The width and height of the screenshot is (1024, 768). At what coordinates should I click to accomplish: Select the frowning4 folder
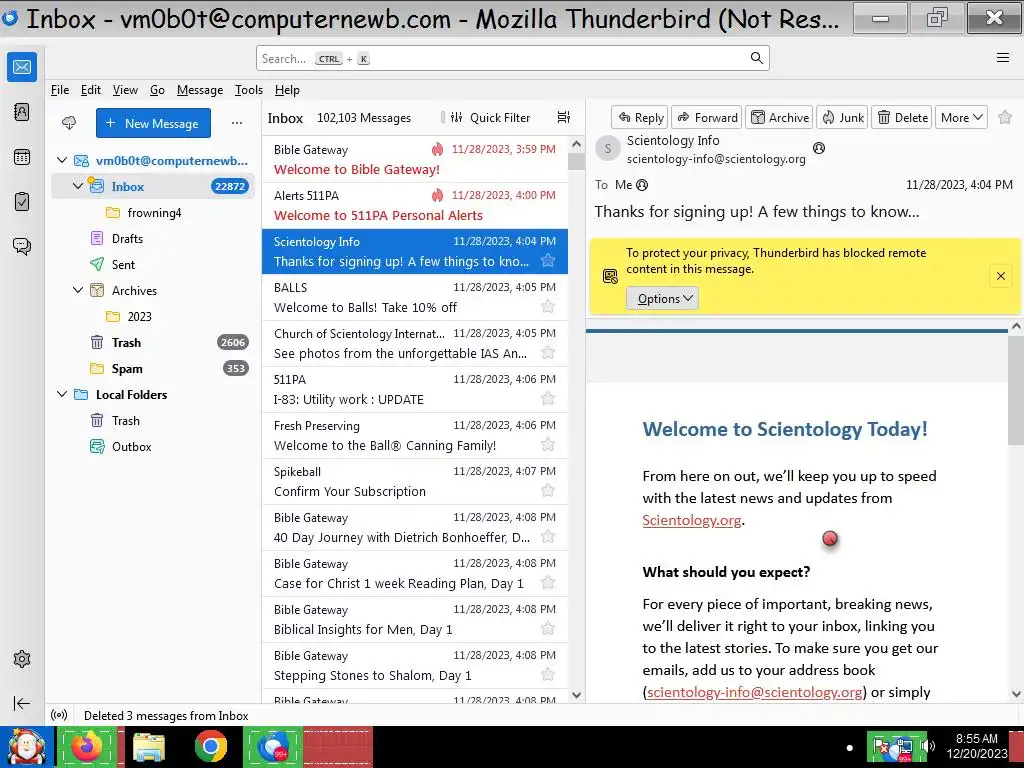[152, 212]
